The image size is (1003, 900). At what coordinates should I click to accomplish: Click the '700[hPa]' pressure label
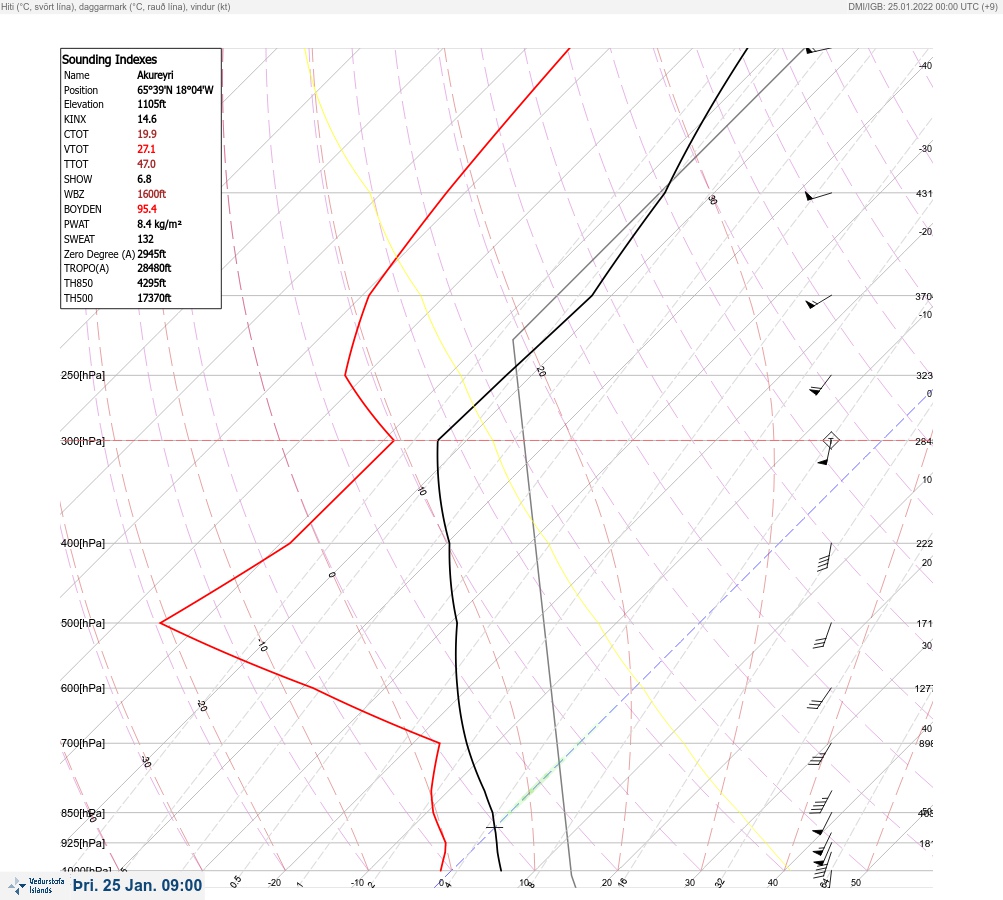(x=83, y=743)
